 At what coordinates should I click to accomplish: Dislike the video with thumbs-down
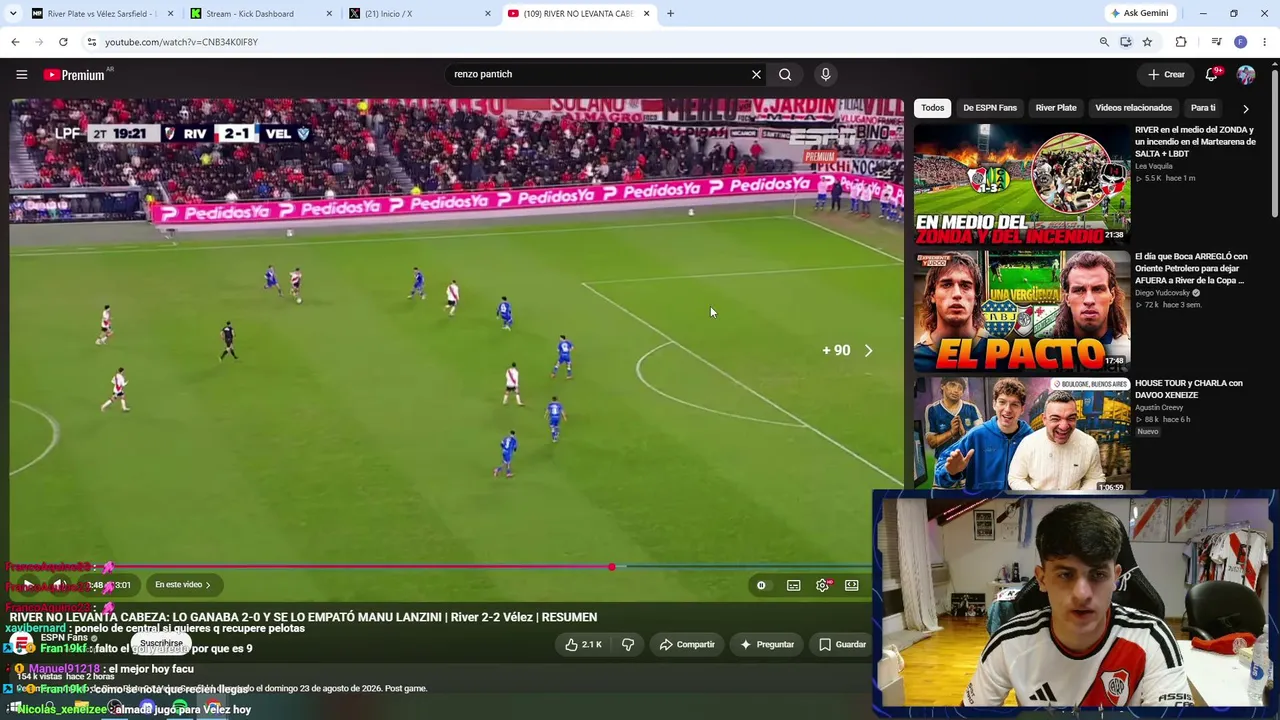click(628, 645)
